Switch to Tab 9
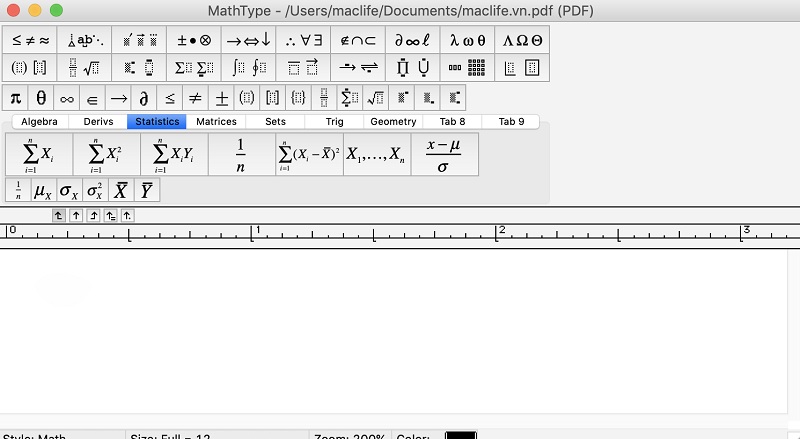Image resolution: width=800 pixels, height=439 pixels. (x=511, y=121)
